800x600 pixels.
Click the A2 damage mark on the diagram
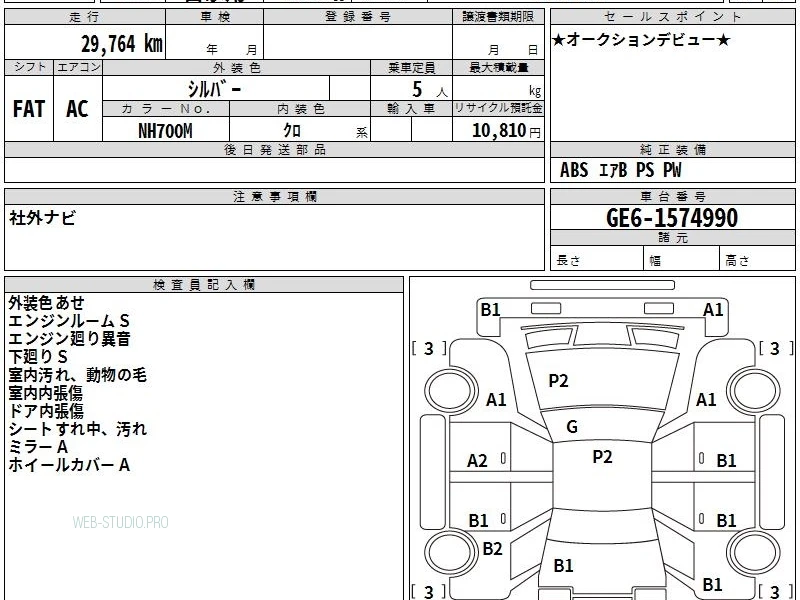(x=478, y=461)
